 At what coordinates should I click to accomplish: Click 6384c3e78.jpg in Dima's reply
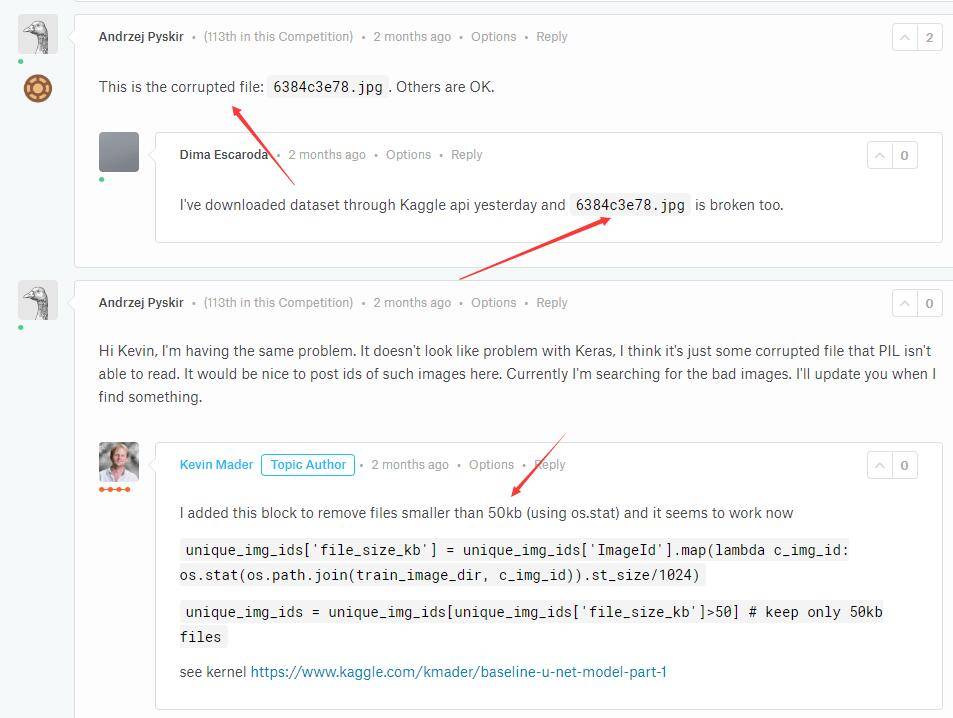630,205
